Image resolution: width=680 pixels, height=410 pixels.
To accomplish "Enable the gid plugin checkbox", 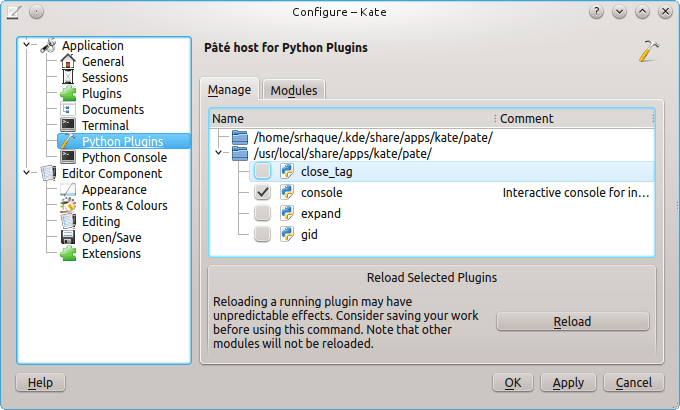I will [262, 234].
